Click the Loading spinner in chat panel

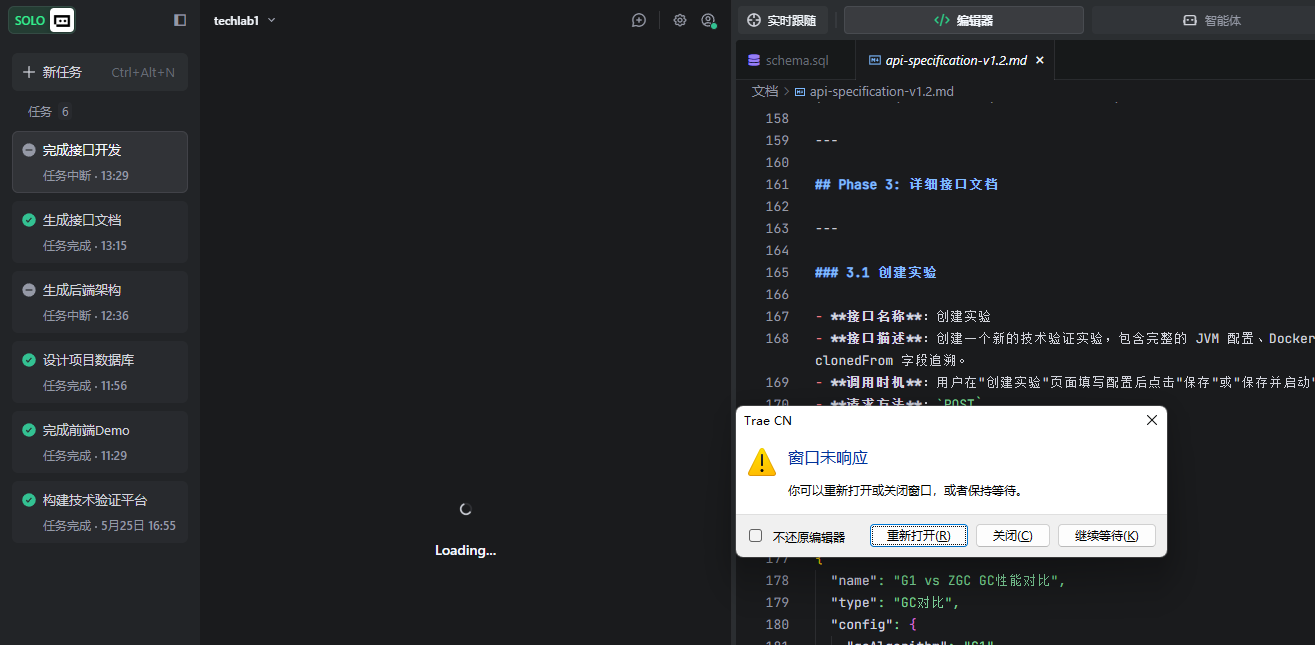[x=465, y=509]
